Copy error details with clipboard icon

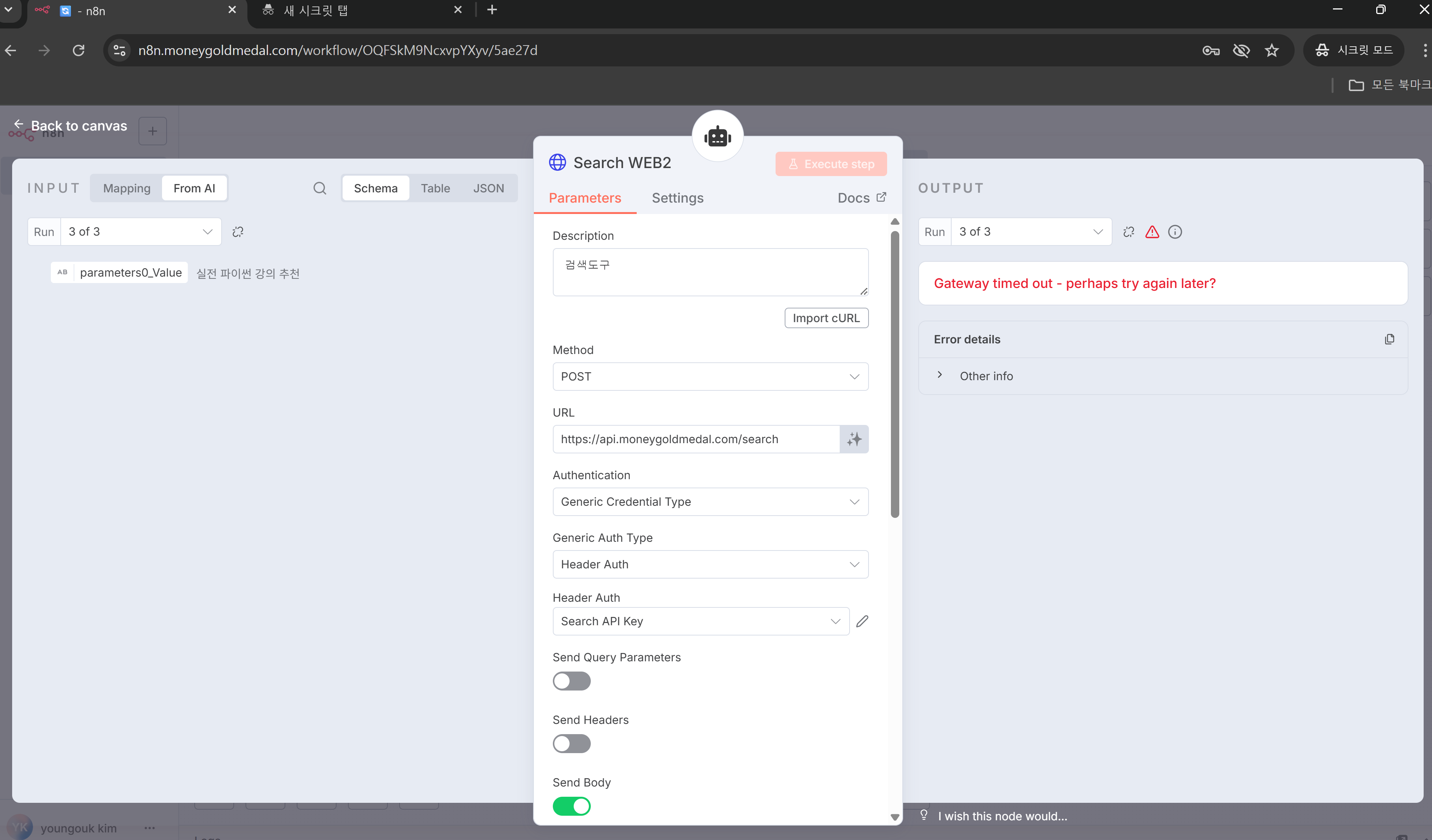pos(1390,339)
